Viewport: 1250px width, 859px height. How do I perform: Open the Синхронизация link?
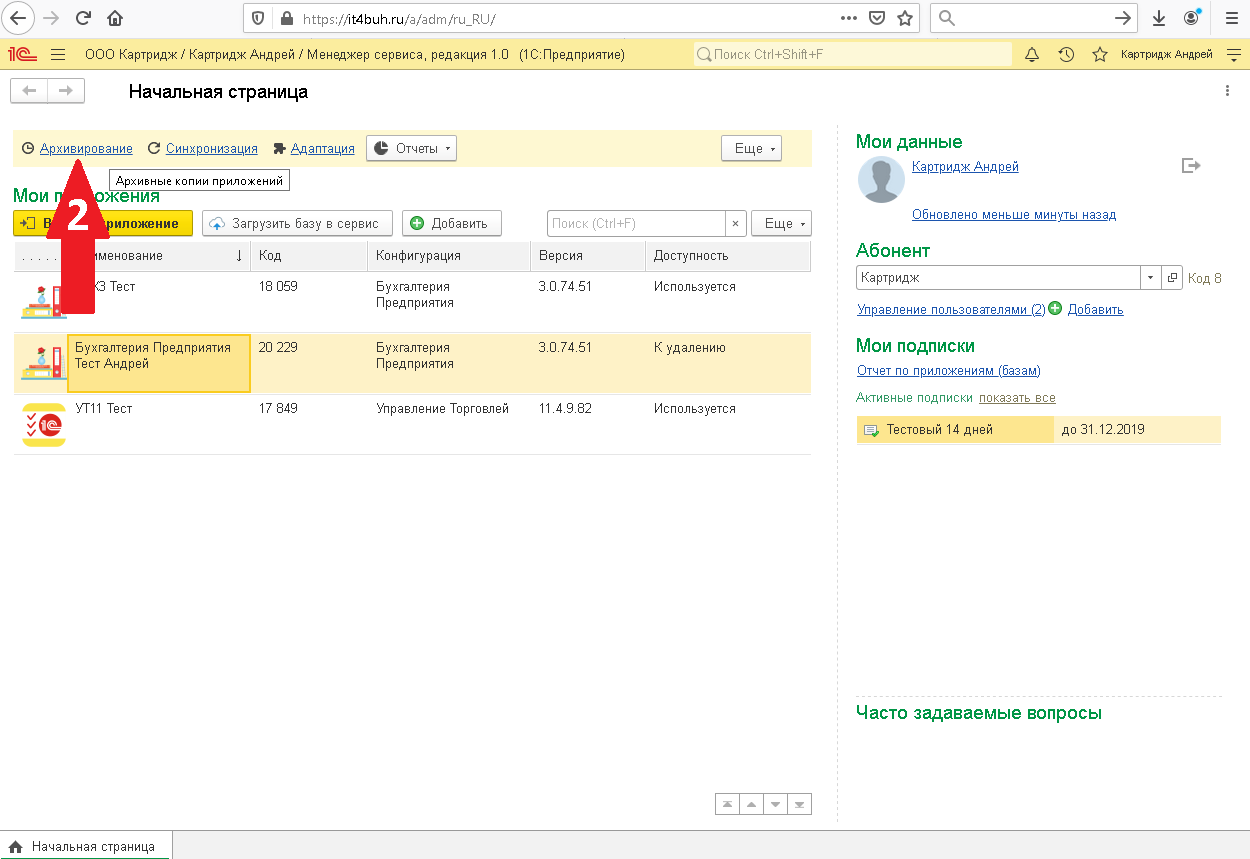point(211,148)
